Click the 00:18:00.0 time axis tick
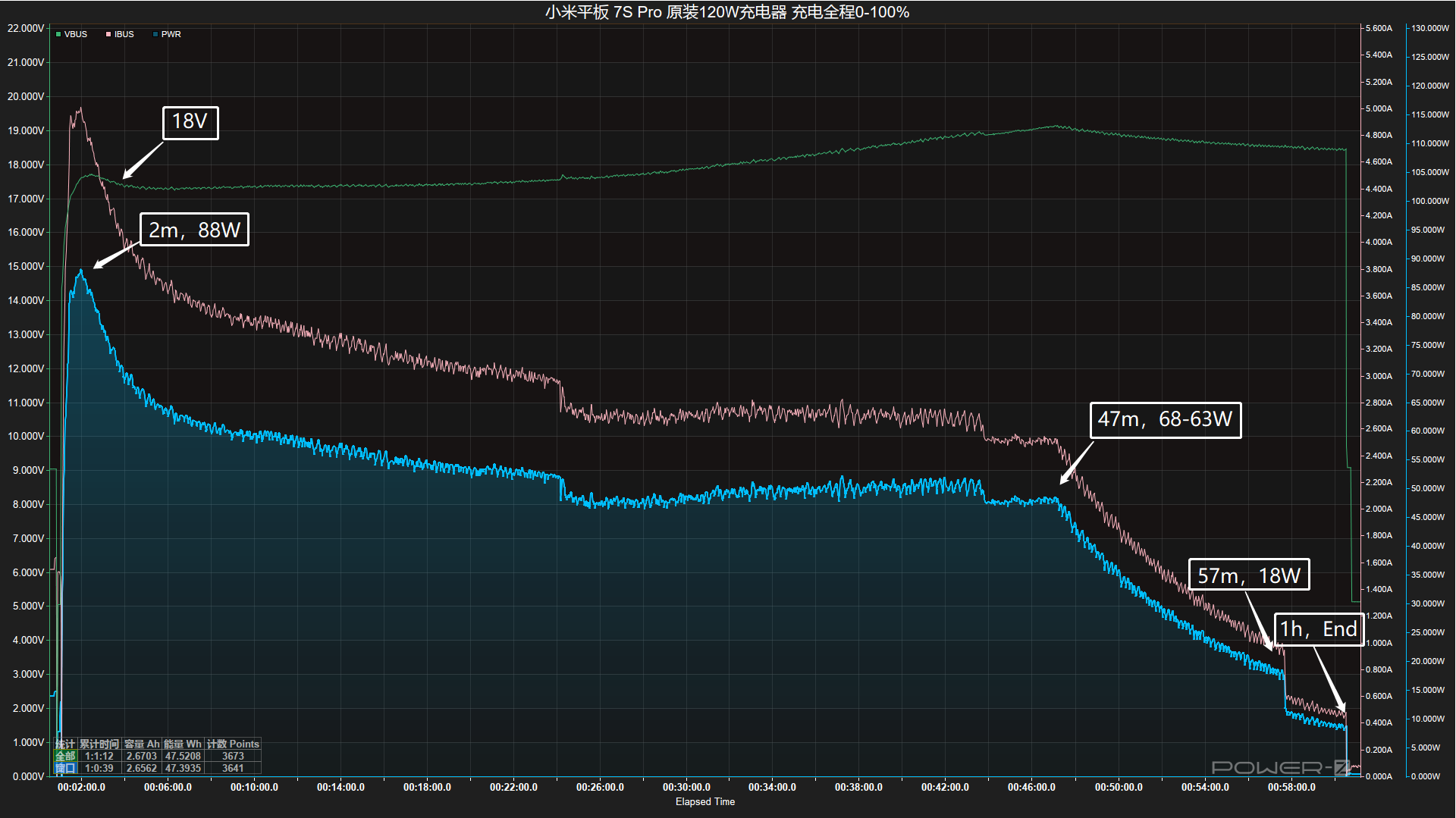The image size is (1456, 818). [427, 787]
